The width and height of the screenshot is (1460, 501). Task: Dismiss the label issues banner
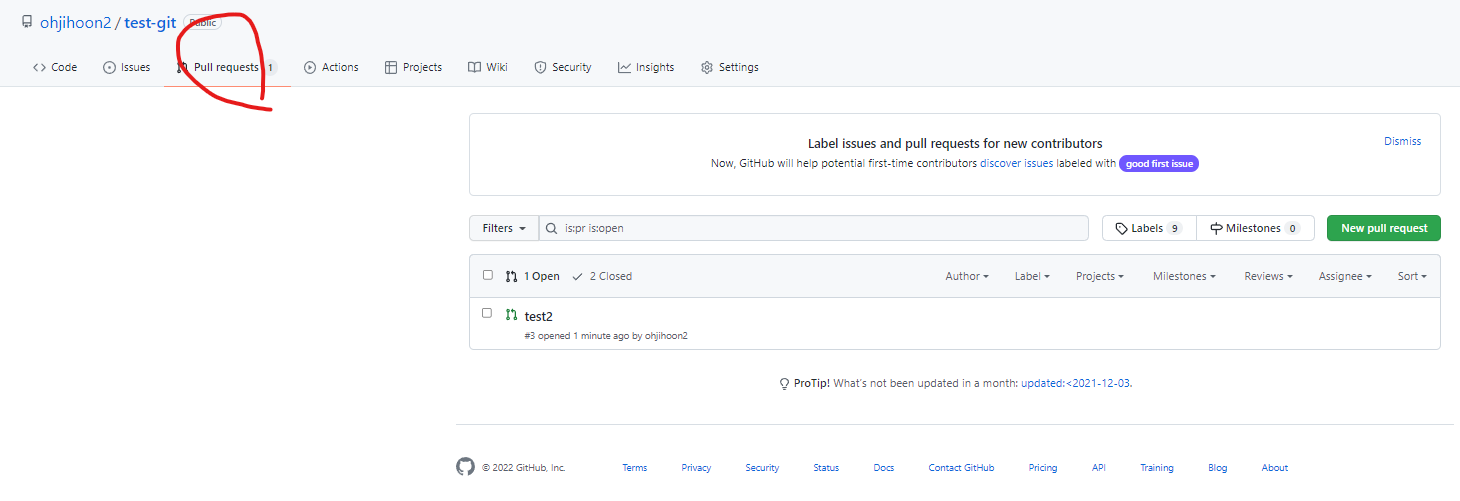1402,141
